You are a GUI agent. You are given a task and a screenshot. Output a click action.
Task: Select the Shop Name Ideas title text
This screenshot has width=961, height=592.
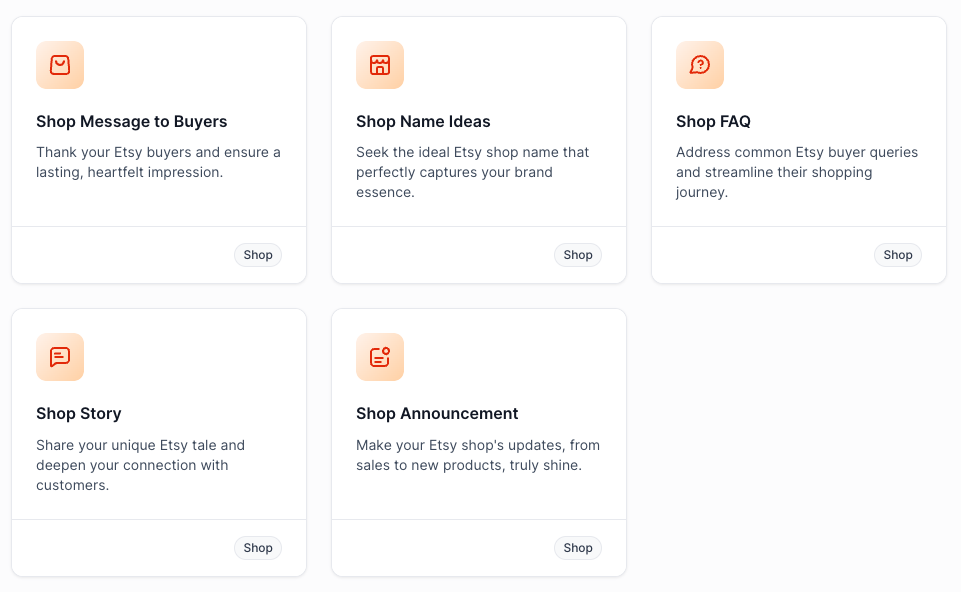point(423,121)
